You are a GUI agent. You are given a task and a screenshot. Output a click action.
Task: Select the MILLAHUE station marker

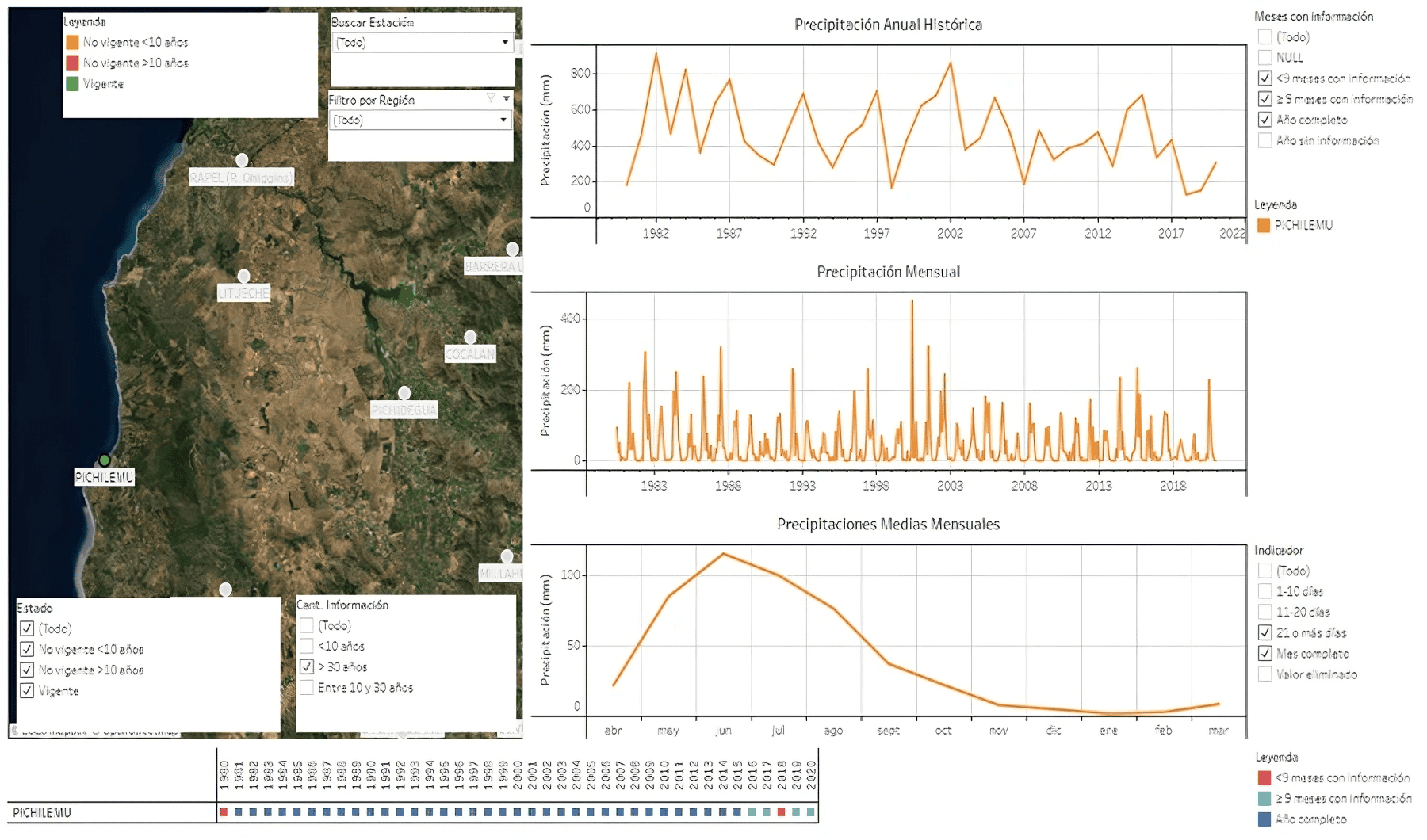(508, 557)
